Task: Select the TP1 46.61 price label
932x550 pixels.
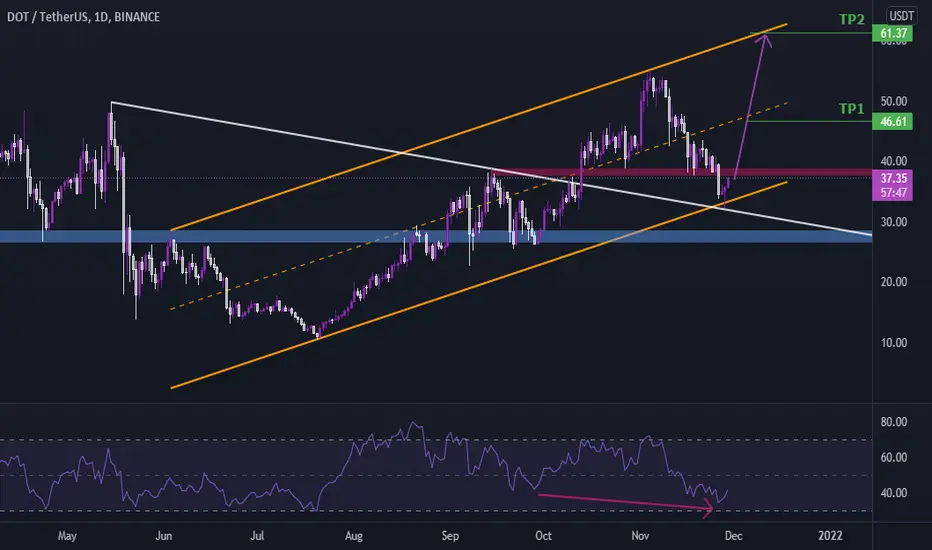Action: click(892, 122)
